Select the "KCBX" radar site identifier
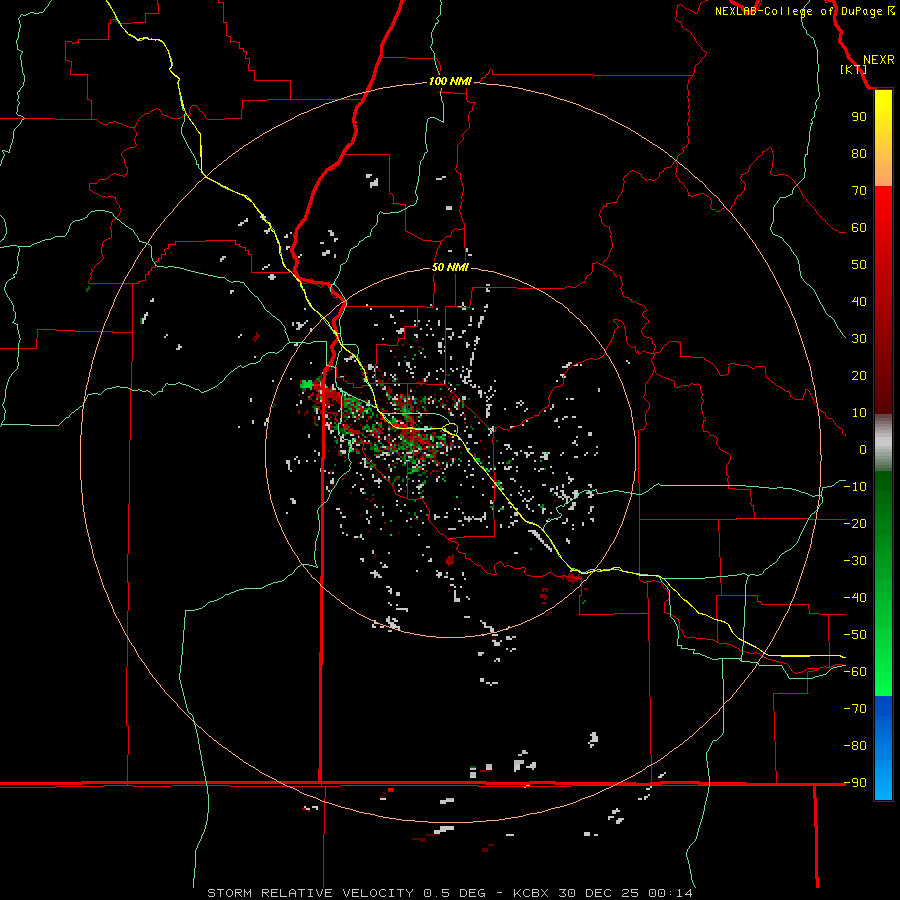 [x=531, y=893]
